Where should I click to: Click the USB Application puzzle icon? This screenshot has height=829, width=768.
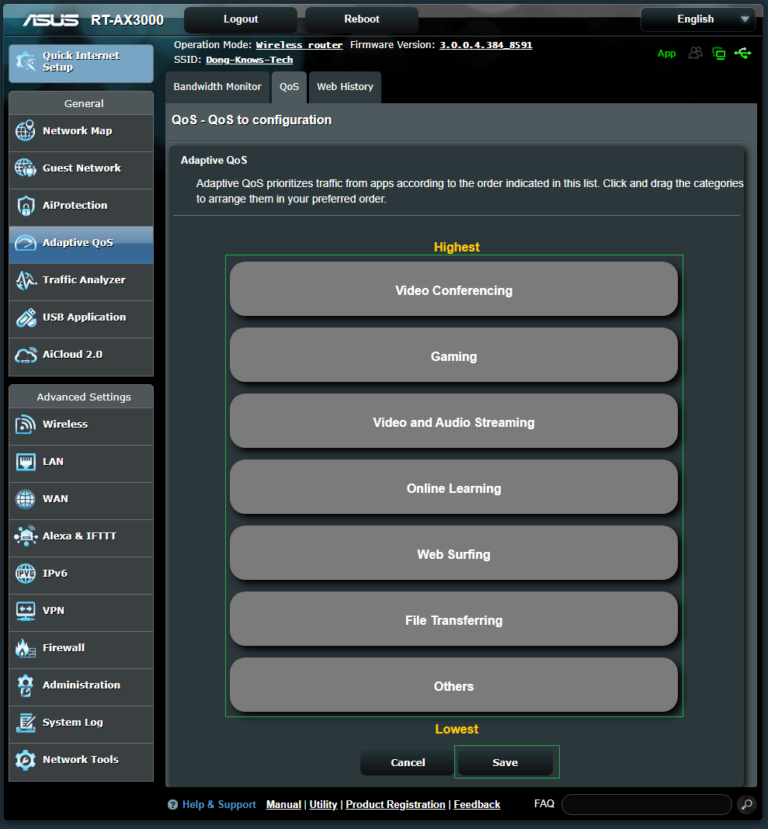tap(26, 318)
